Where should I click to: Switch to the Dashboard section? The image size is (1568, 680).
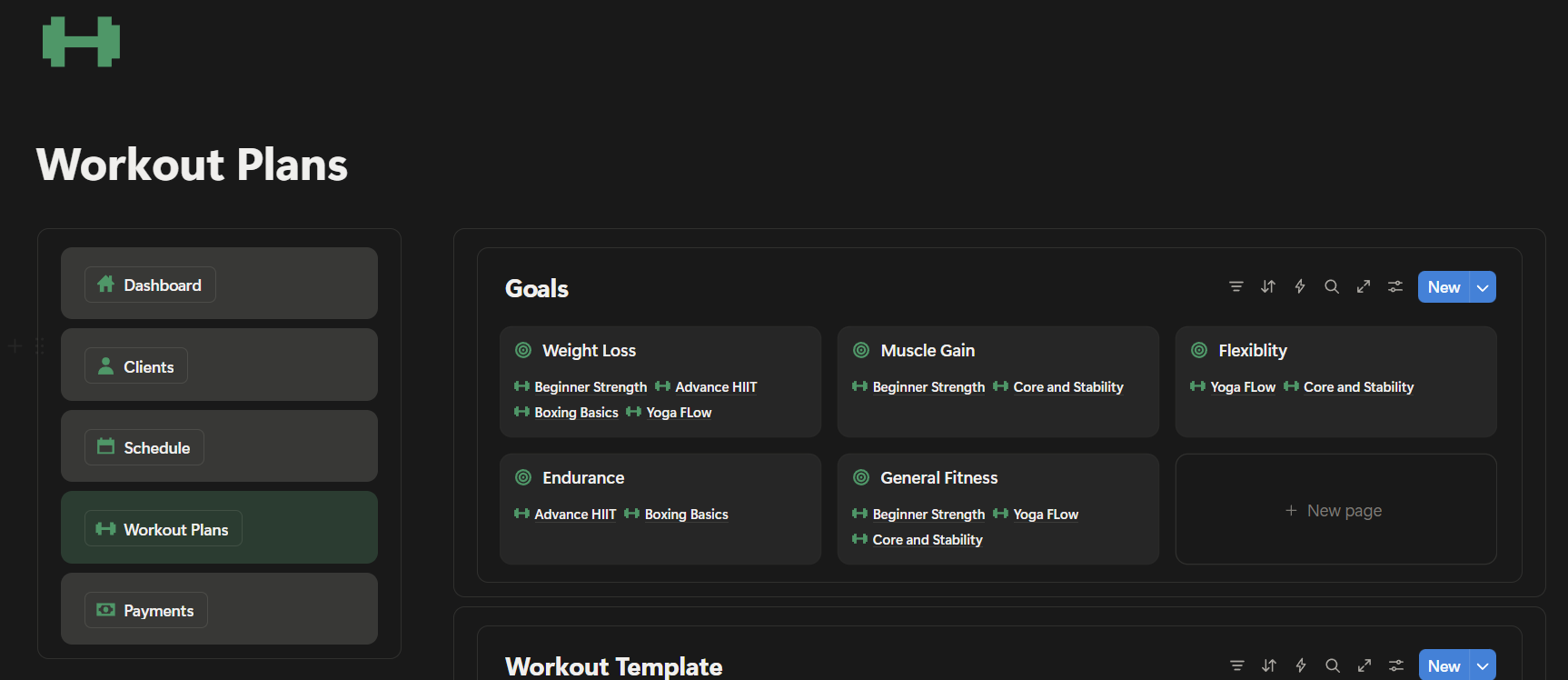pos(150,284)
